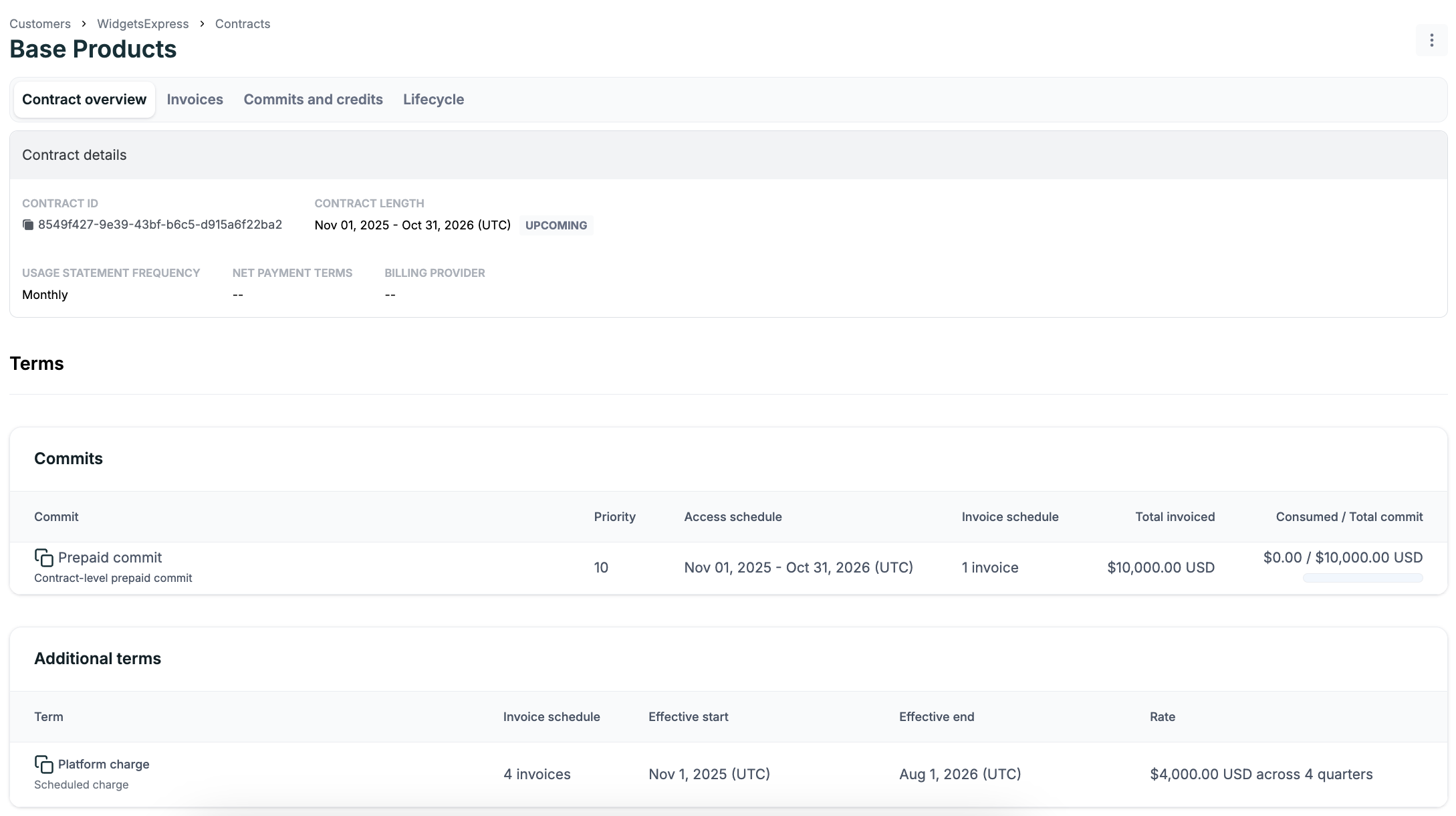Click copy icon beside Prepaid commit
The width and height of the screenshot is (1456, 816).
[43, 557]
